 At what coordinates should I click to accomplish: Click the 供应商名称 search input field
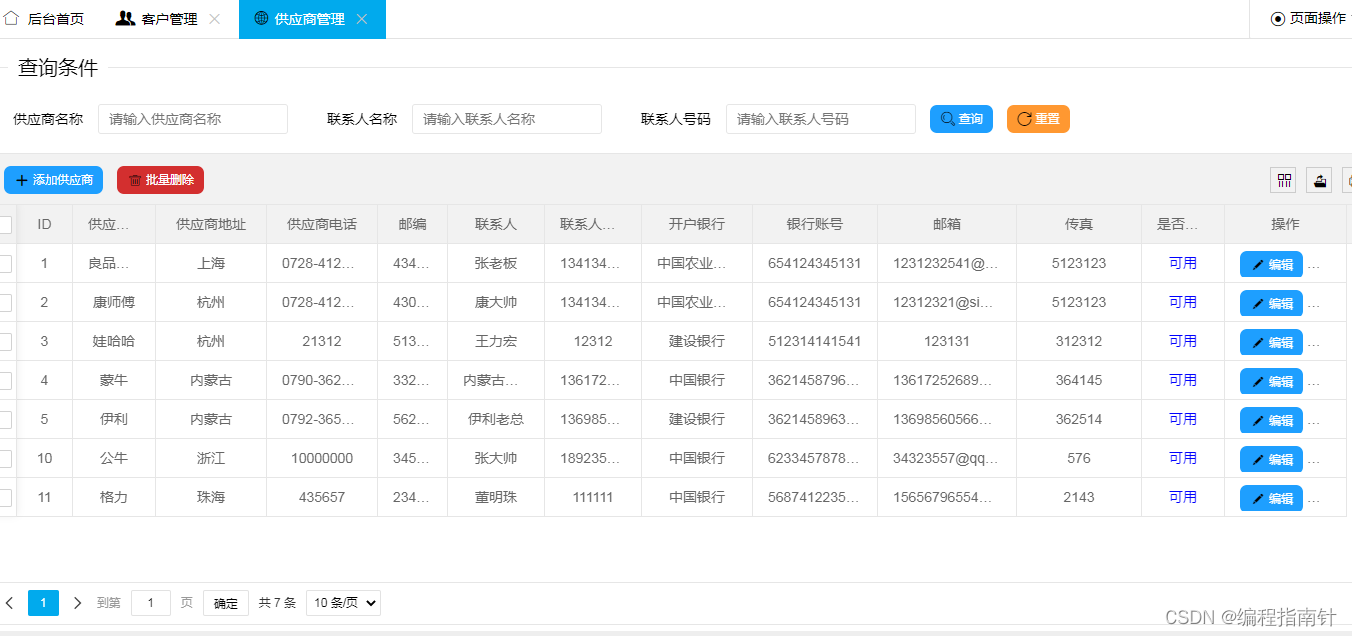pyautogui.click(x=192, y=119)
